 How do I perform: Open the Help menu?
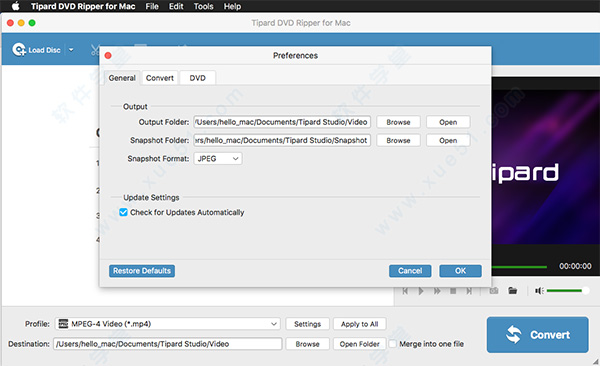coord(232,6)
